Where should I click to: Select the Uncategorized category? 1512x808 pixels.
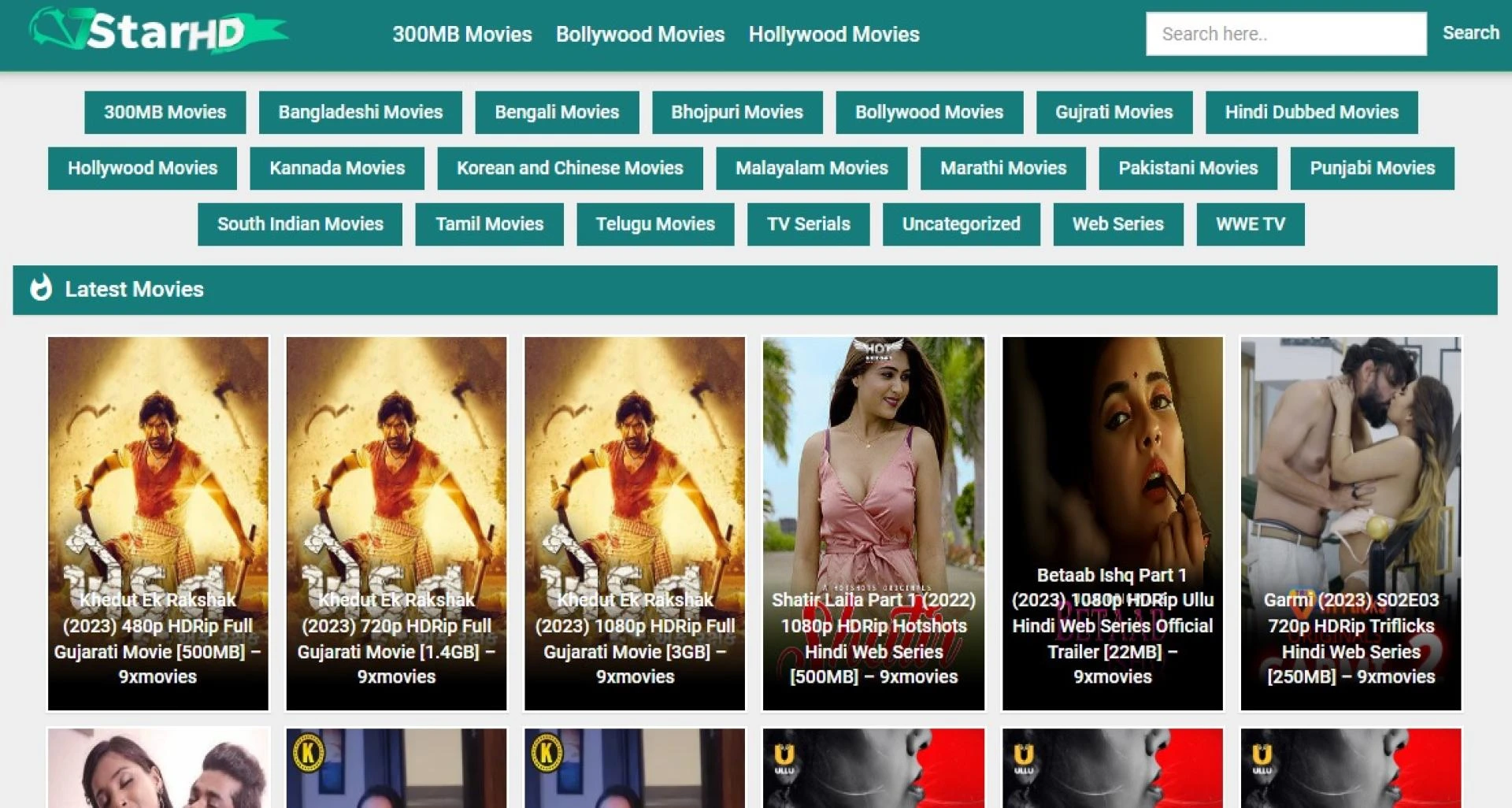point(962,224)
